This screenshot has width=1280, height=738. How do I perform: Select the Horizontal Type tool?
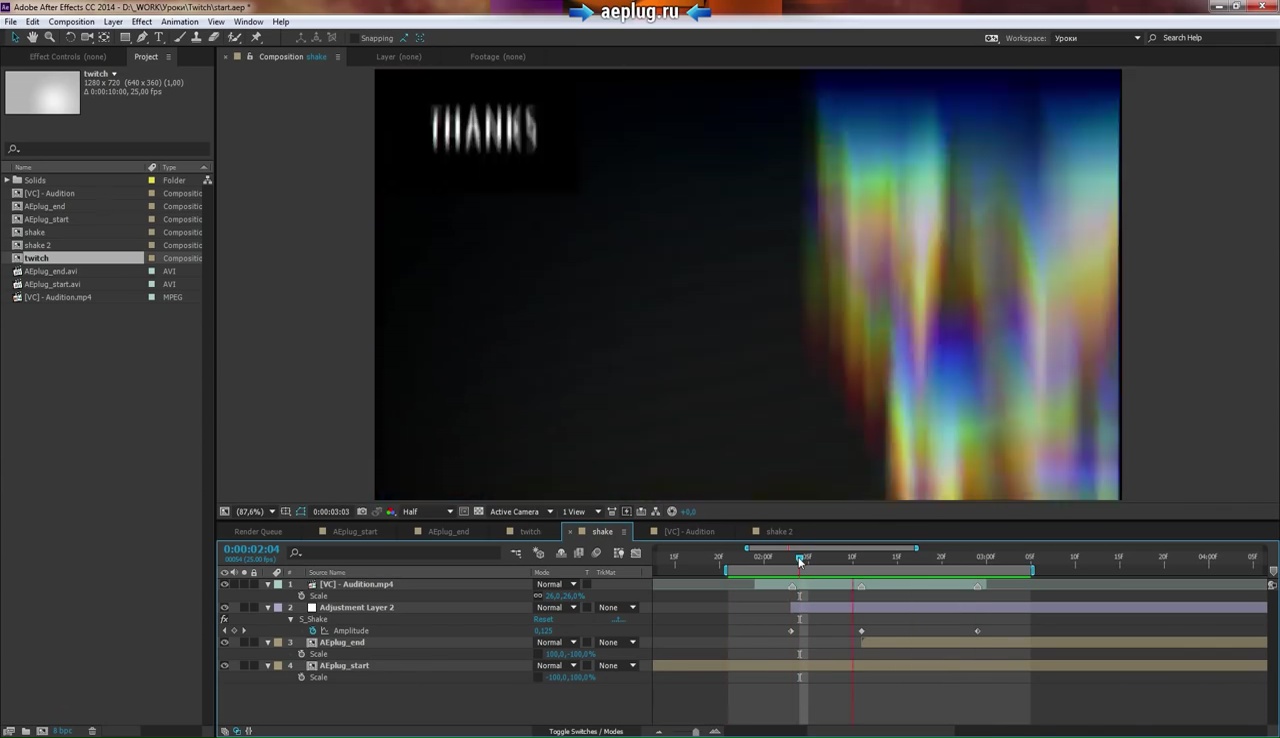pos(159,38)
